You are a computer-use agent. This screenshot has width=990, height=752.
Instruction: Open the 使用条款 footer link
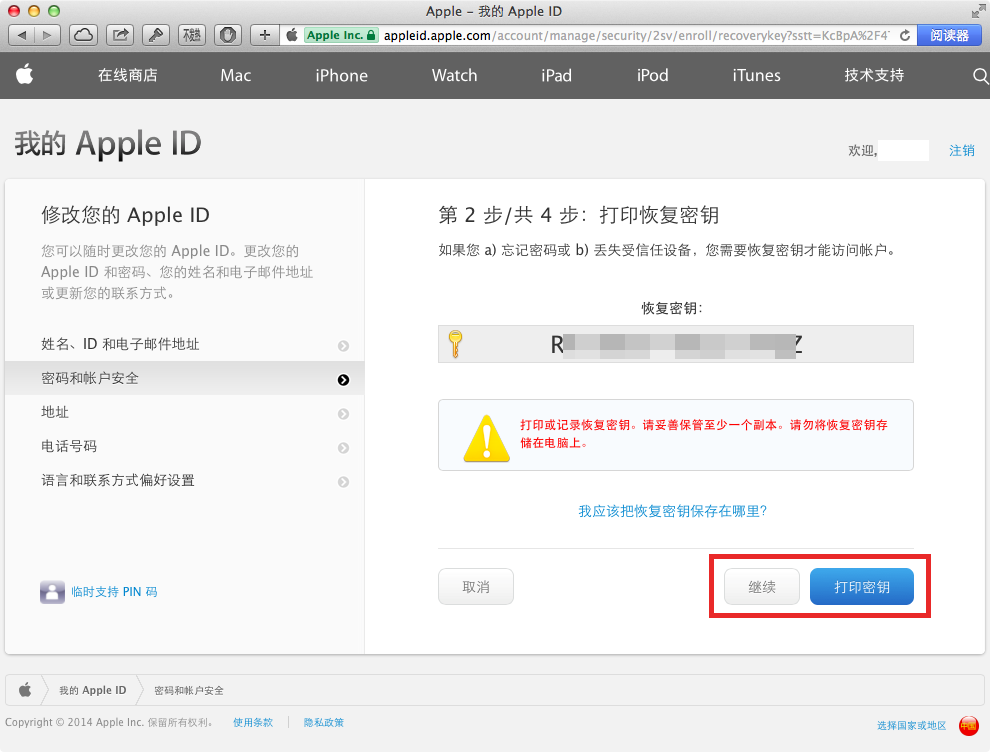click(253, 722)
